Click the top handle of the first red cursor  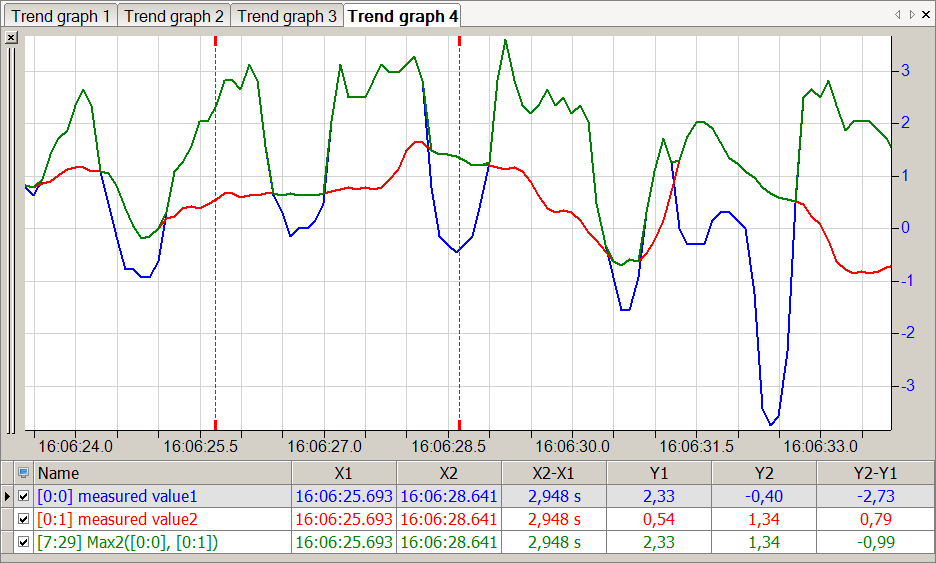215,41
